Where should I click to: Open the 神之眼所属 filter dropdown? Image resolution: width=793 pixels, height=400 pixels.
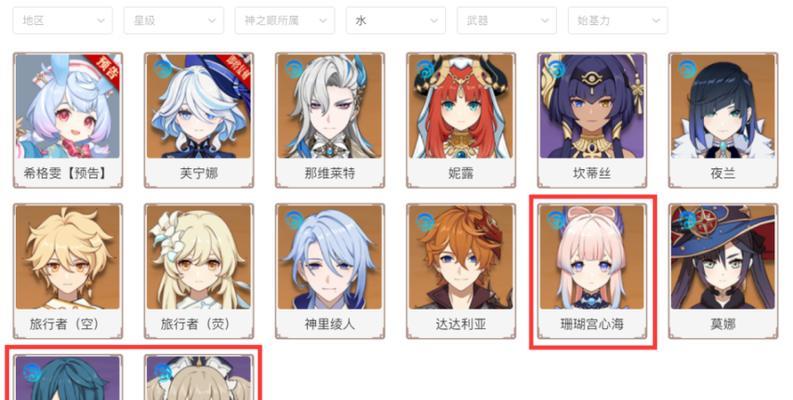coord(285,21)
